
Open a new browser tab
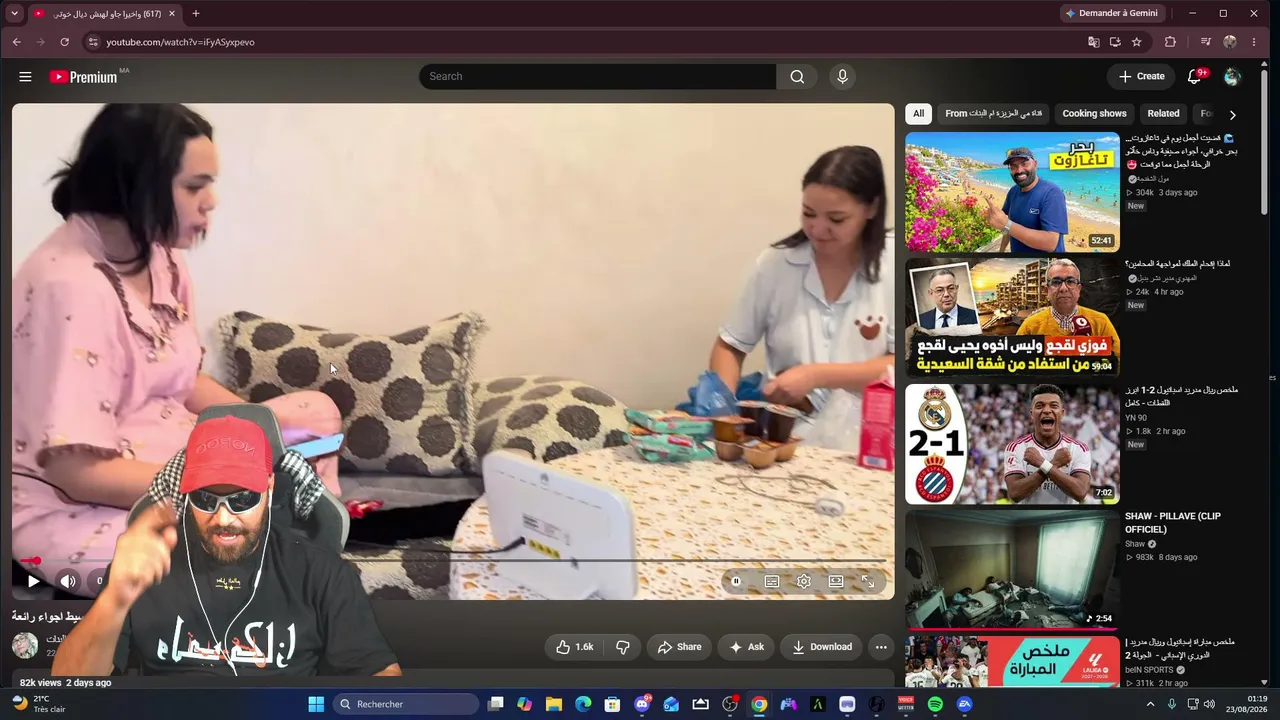click(196, 14)
